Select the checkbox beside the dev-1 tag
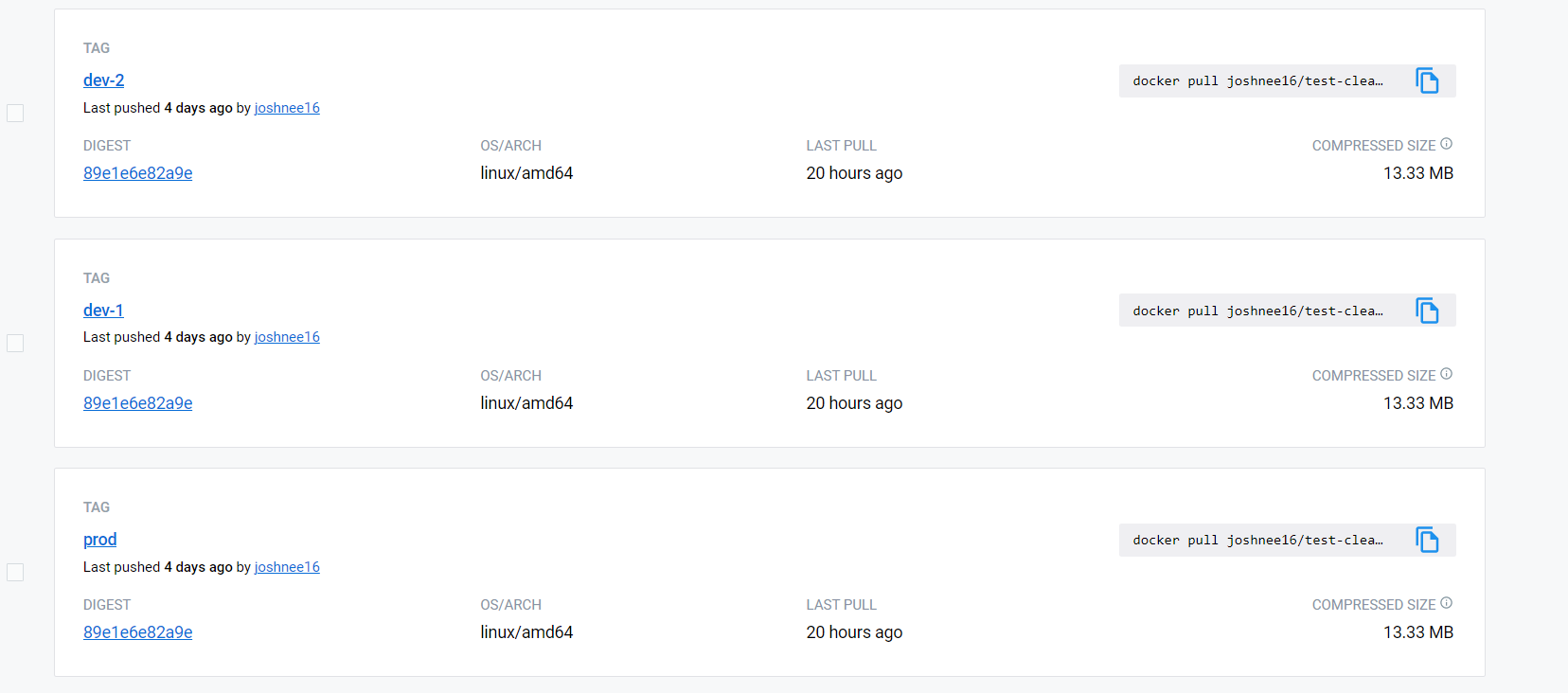 (15, 343)
